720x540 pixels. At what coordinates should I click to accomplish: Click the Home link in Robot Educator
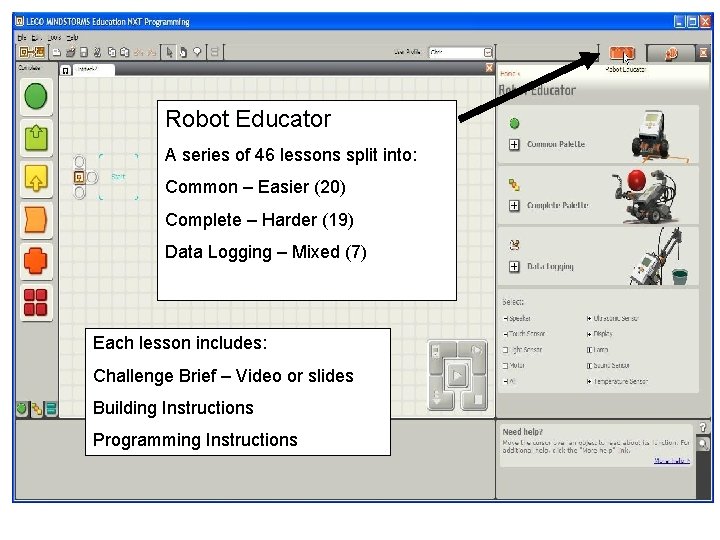pyautogui.click(x=509, y=74)
